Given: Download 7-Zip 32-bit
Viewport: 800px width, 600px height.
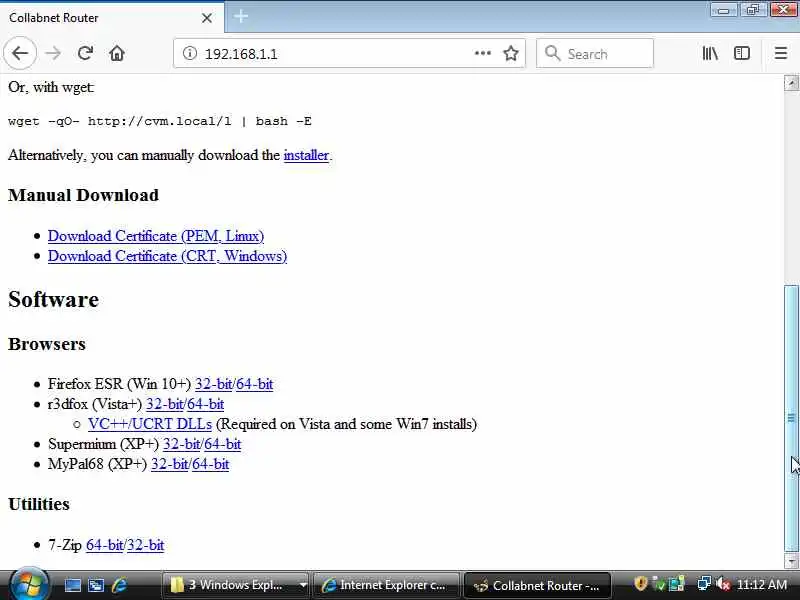Looking at the screenshot, I should 145,545.
